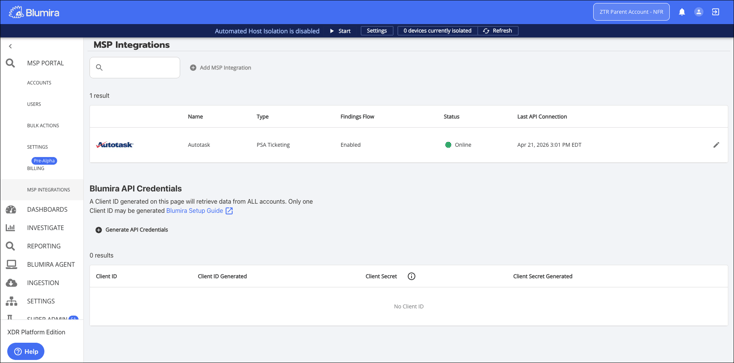Open Dashboards section
734x363 pixels.
tap(47, 209)
